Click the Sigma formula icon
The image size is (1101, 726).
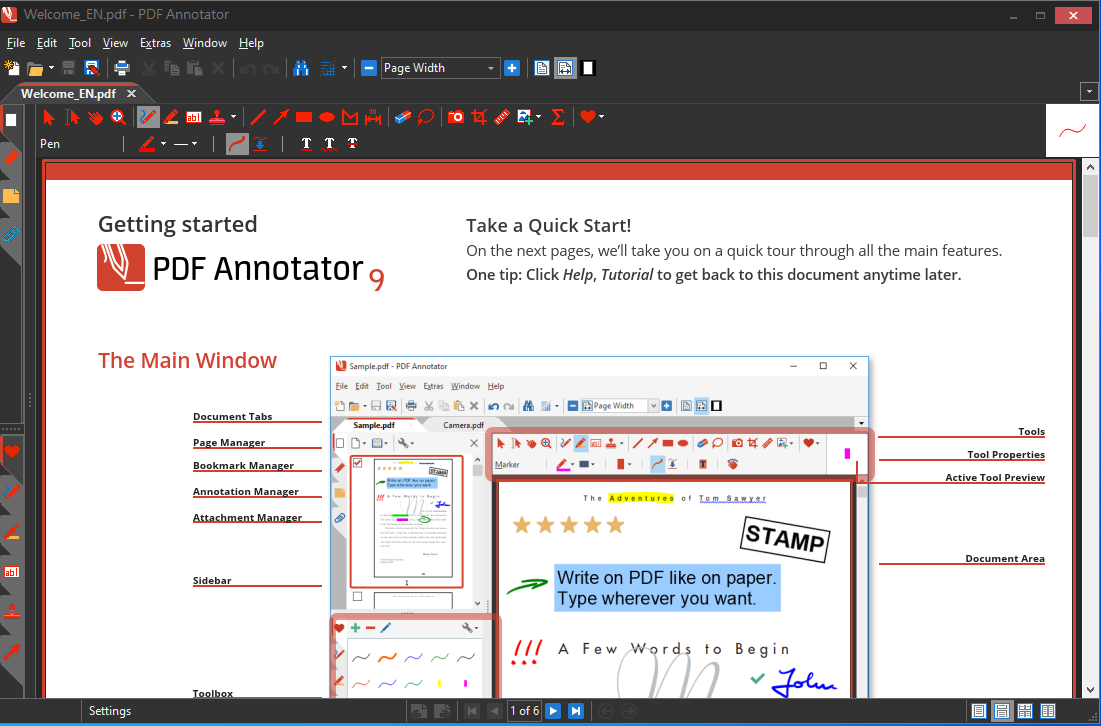pos(558,117)
